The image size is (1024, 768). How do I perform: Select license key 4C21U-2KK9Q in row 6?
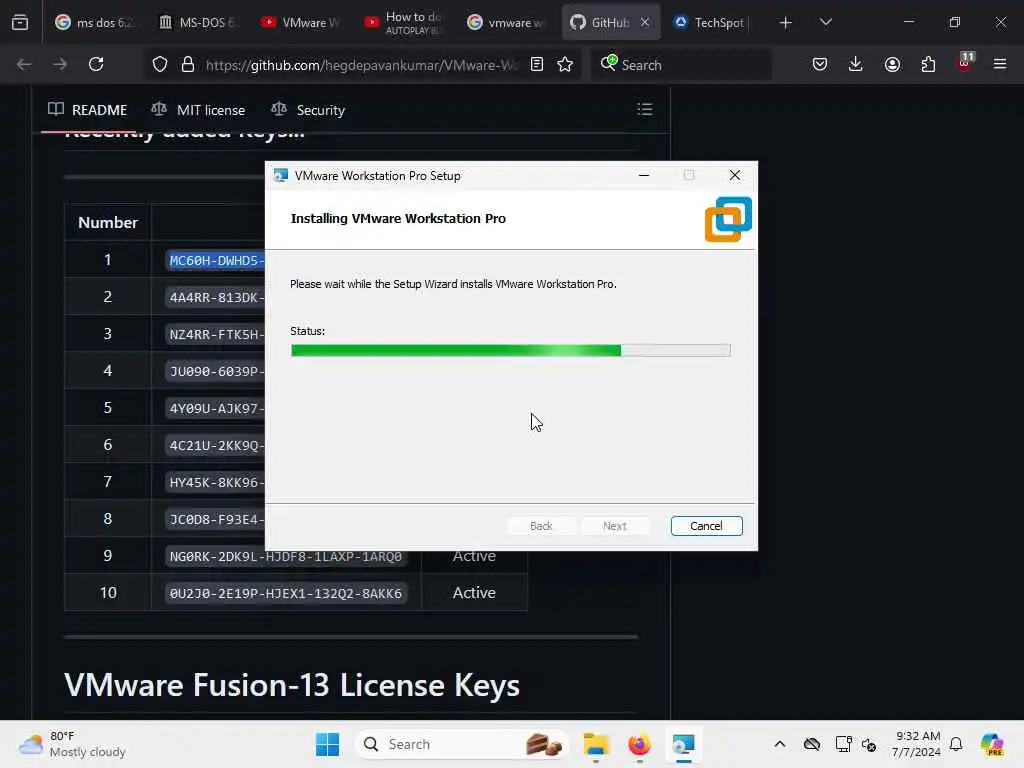pos(216,445)
